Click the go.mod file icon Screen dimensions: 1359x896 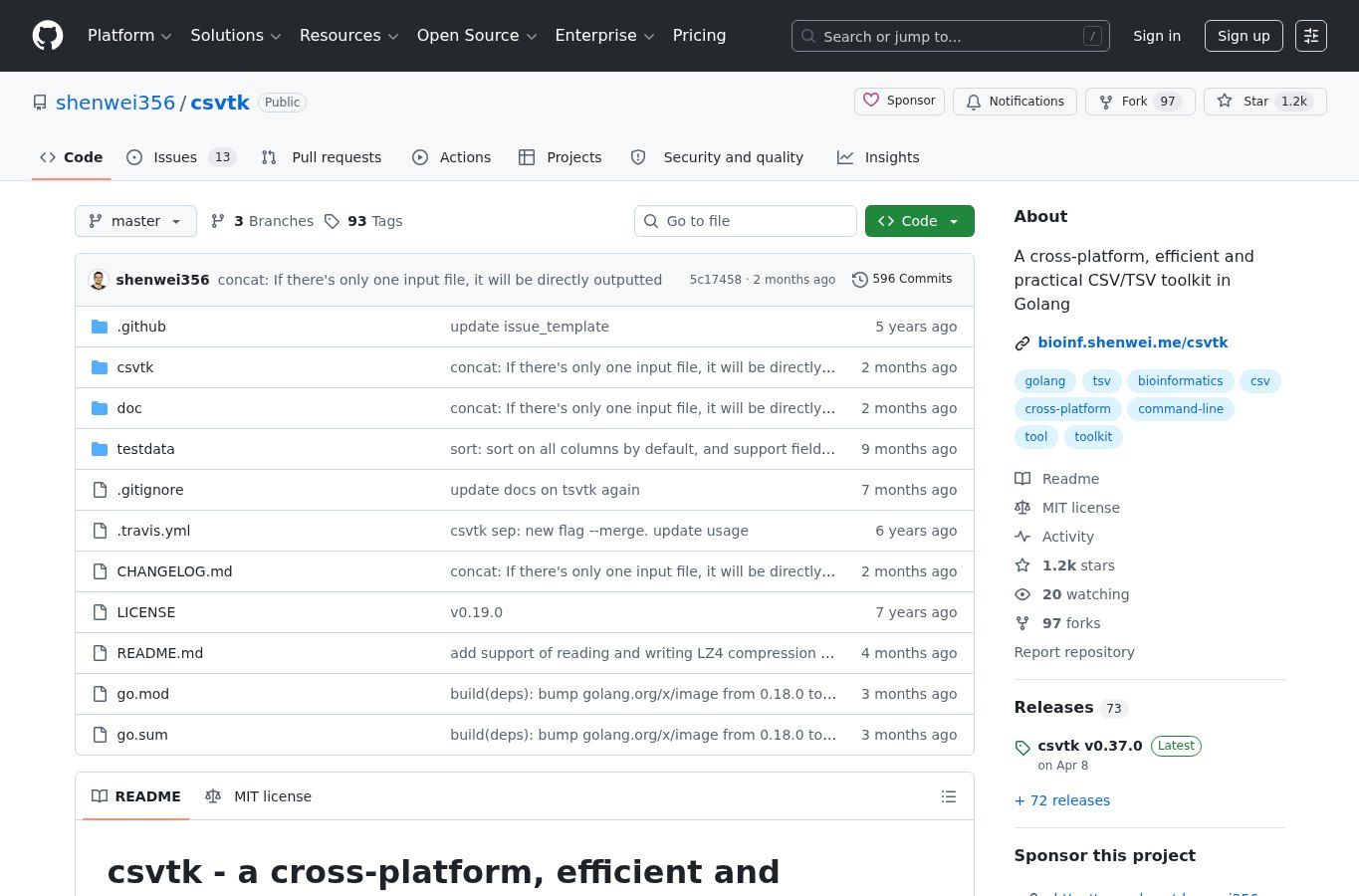click(x=100, y=694)
